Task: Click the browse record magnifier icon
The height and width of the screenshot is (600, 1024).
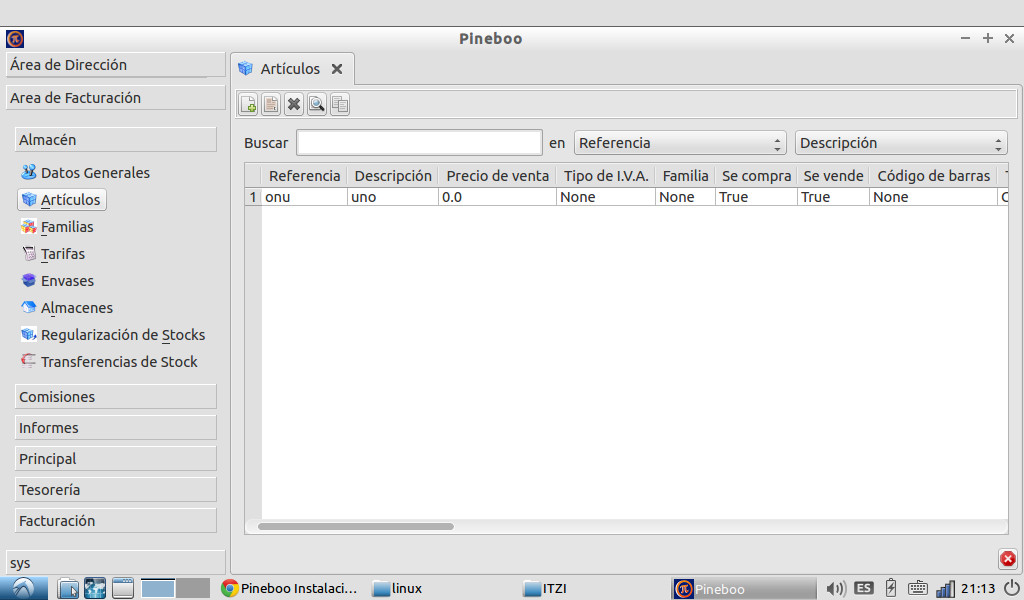Action: pyautogui.click(x=317, y=104)
